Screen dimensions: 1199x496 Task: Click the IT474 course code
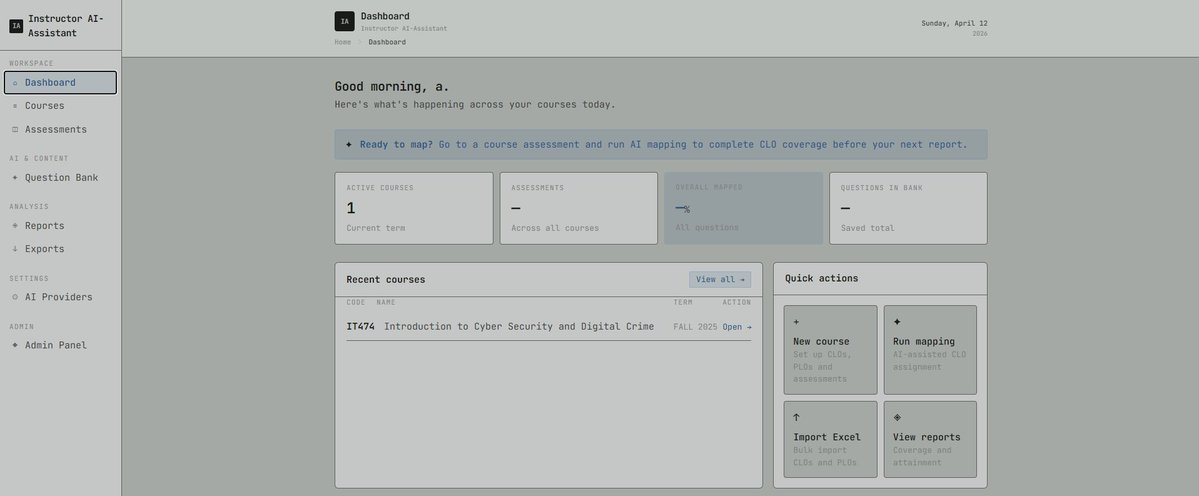click(x=360, y=327)
